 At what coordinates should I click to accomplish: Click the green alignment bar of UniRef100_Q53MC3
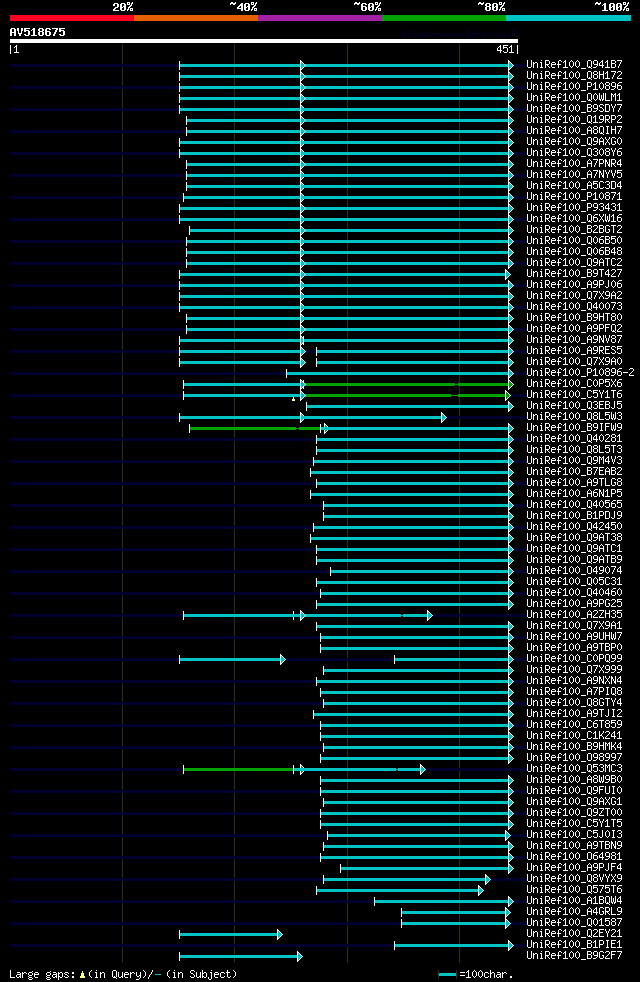239,769
